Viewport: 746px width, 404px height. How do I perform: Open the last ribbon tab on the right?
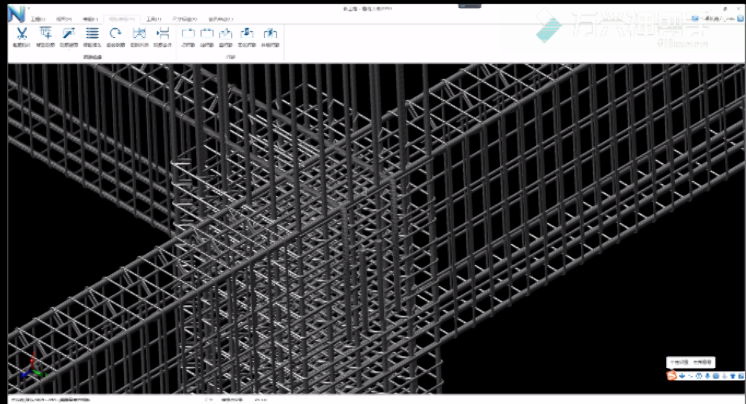(x=221, y=19)
